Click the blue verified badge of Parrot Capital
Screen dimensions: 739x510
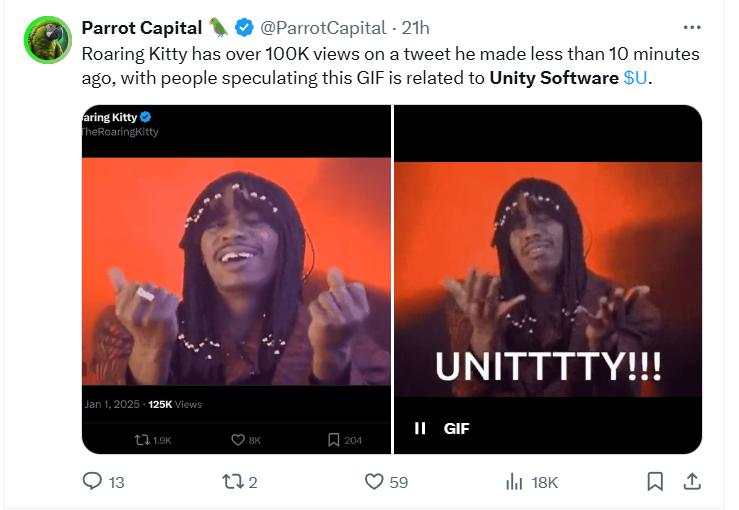(x=244, y=28)
